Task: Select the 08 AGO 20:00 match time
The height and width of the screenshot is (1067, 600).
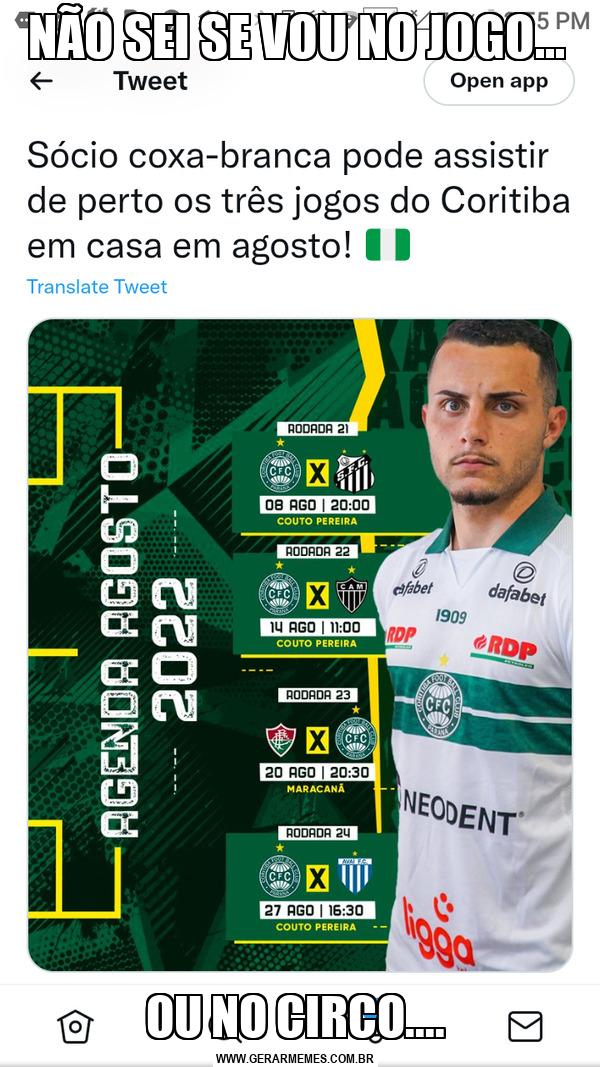Action: point(318,505)
